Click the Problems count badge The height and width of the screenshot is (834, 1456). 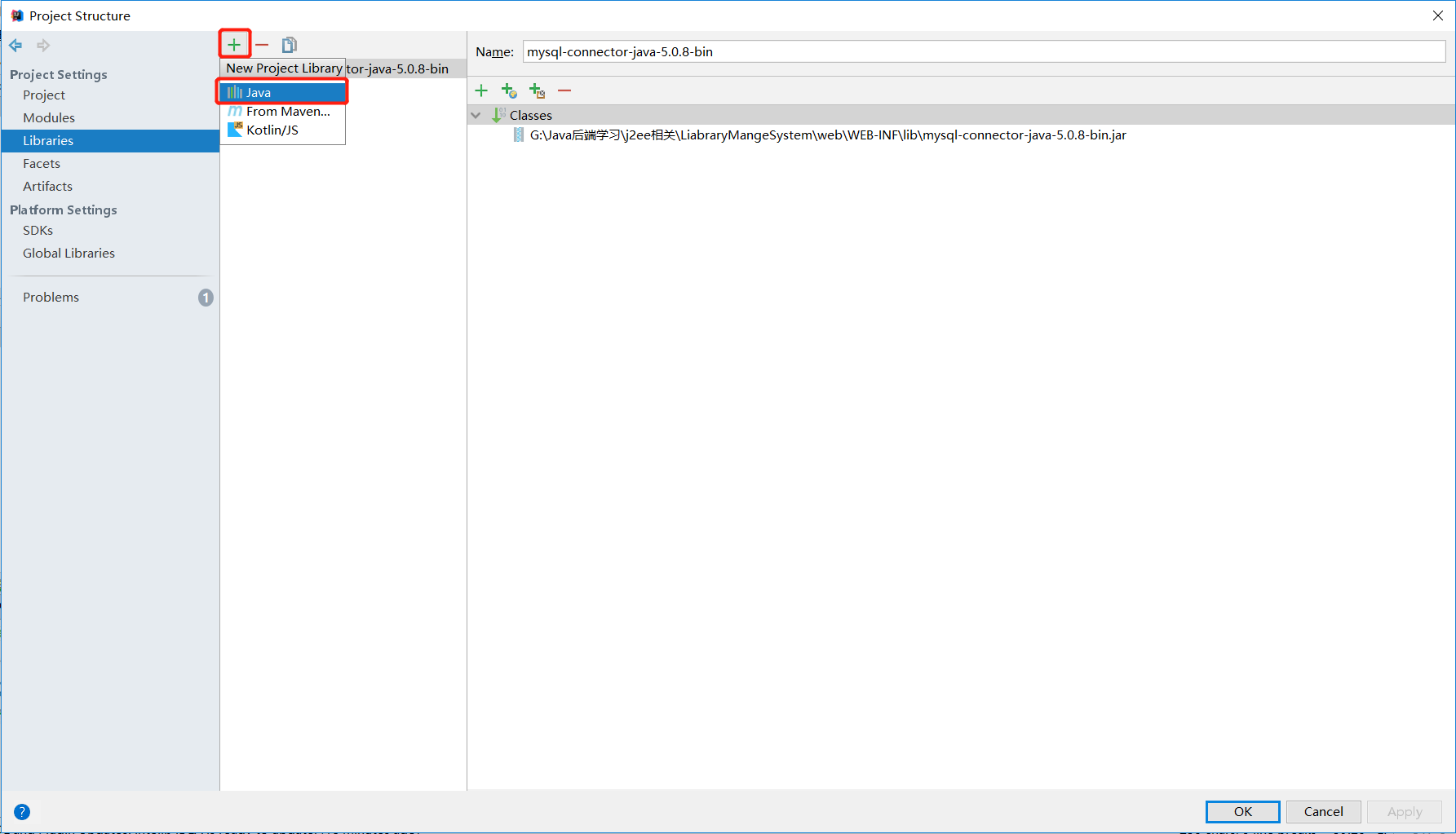point(206,298)
